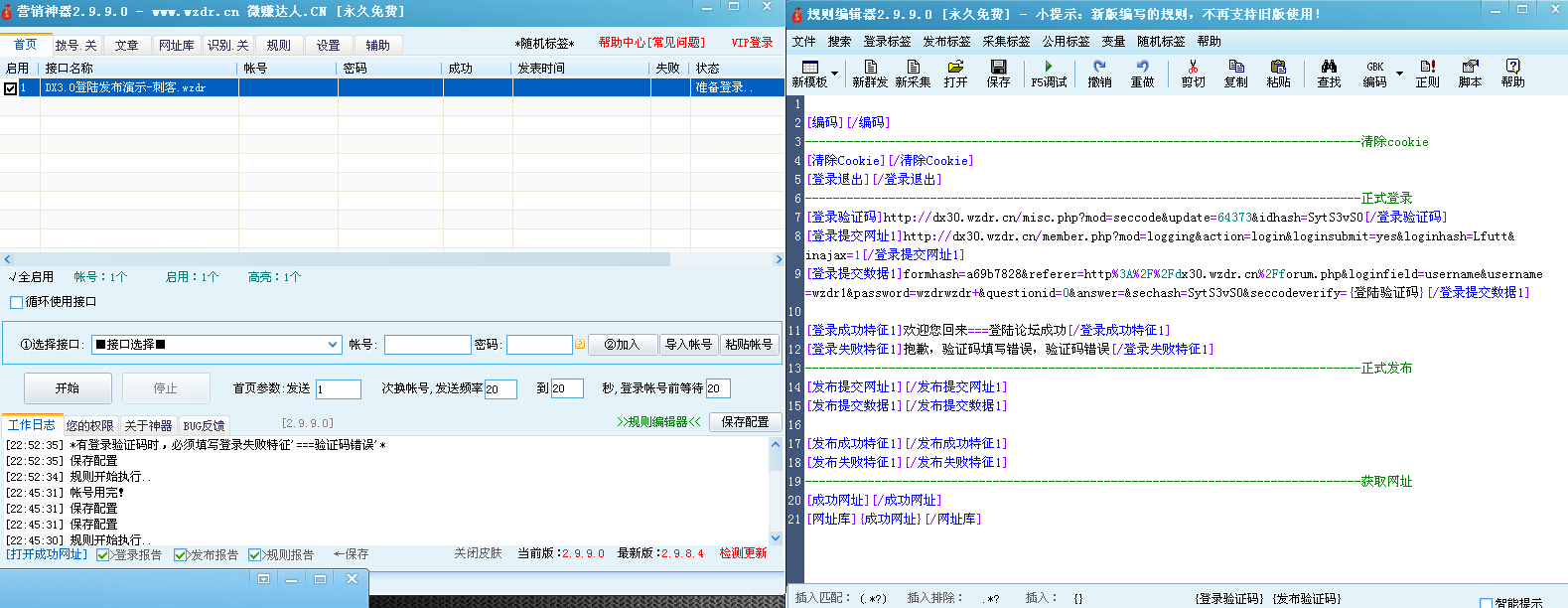Switch to the 网址库 tab
This screenshot has width=1568, height=608.
coord(177,46)
